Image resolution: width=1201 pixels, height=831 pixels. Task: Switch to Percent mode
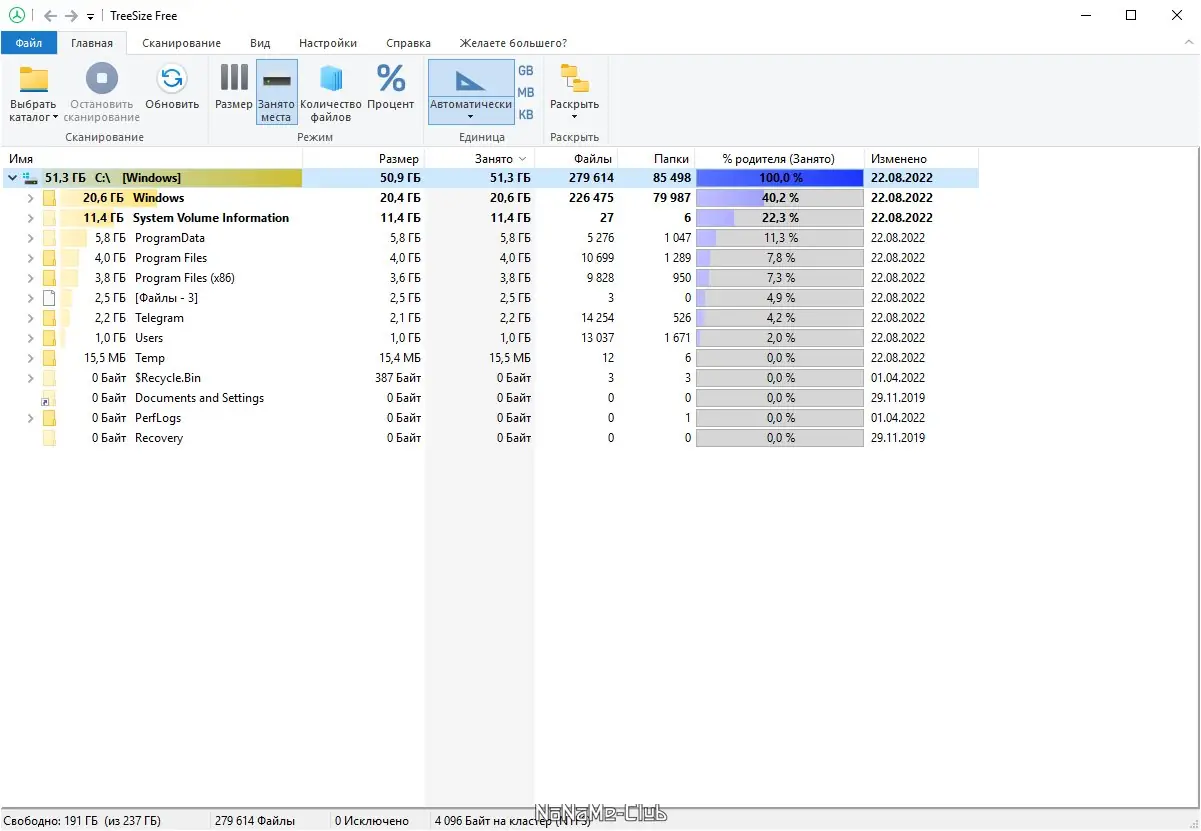[x=391, y=86]
